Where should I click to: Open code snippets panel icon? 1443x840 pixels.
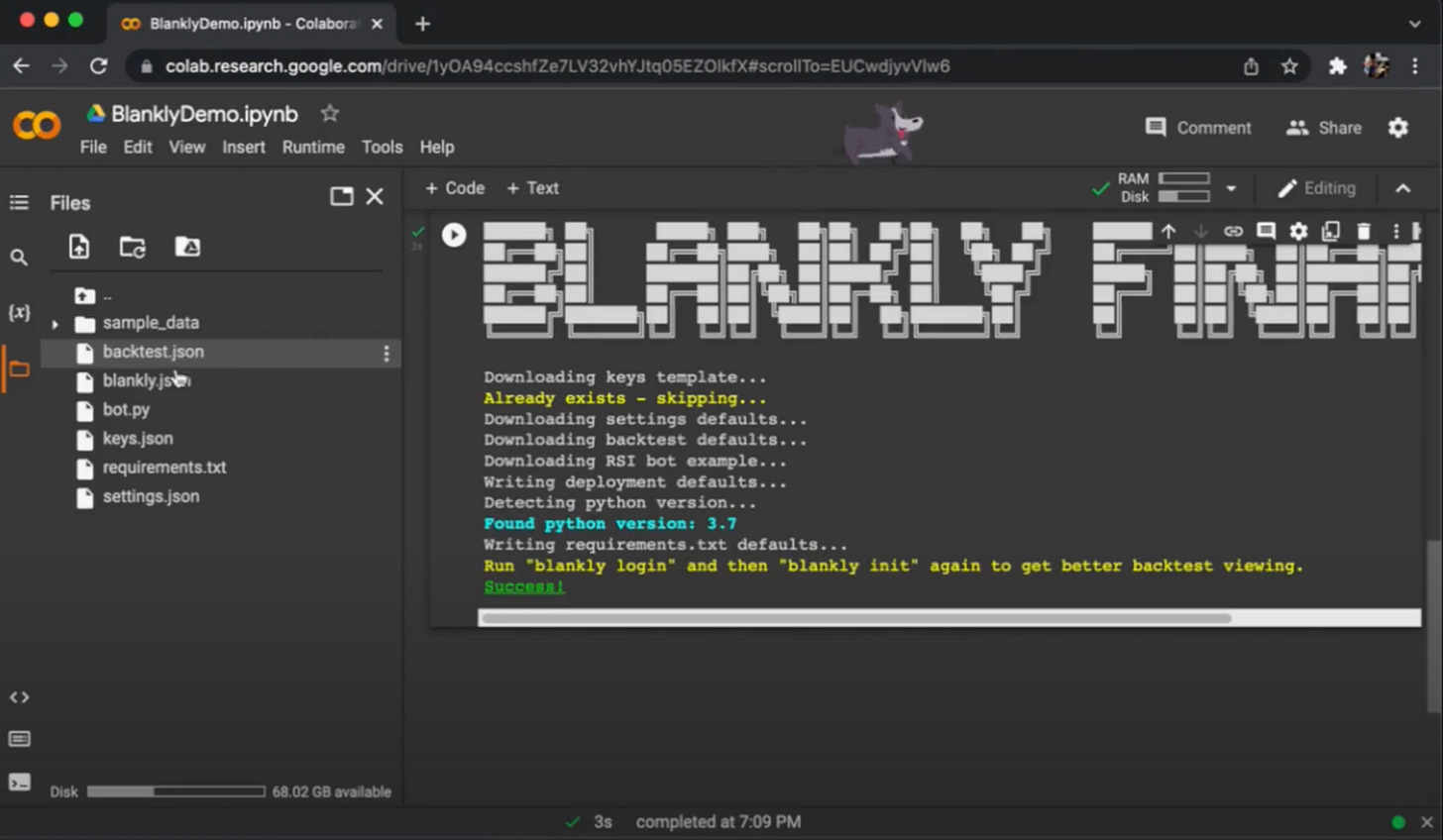pyautogui.click(x=19, y=697)
